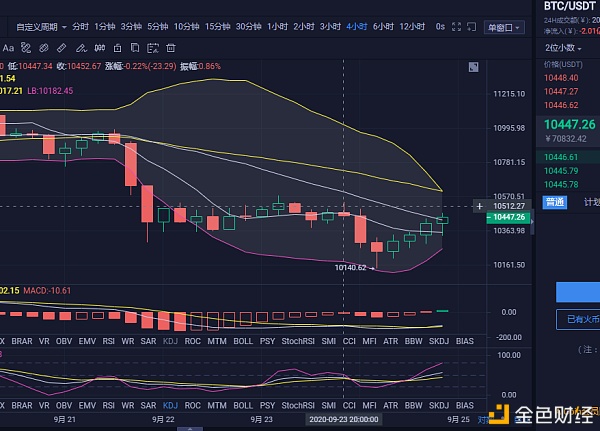Select ROC in the indicator row under MACD
600x431 pixels.
192,341
